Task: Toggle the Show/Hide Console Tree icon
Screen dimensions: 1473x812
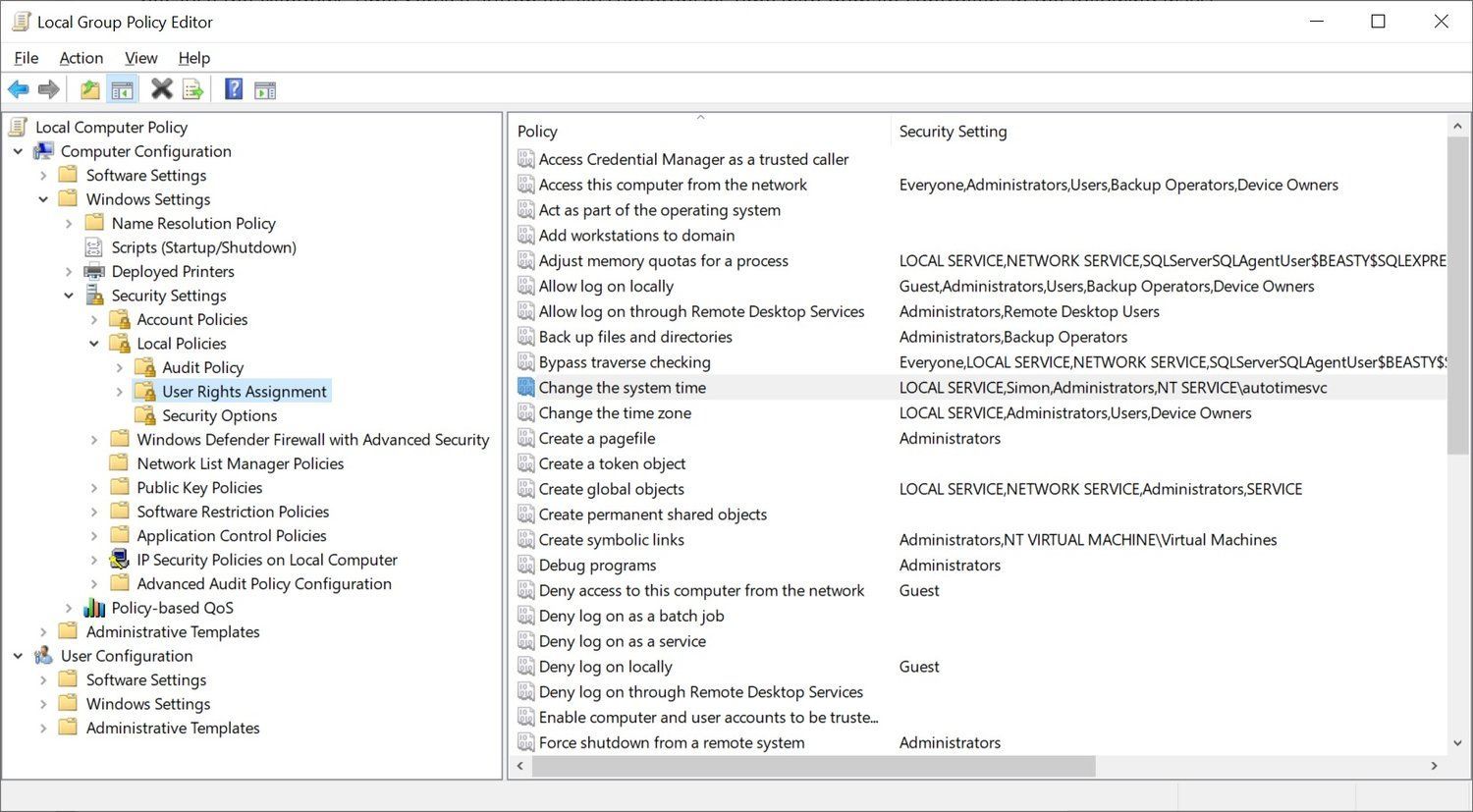Action: pyautogui.click(x=122, y=90)
